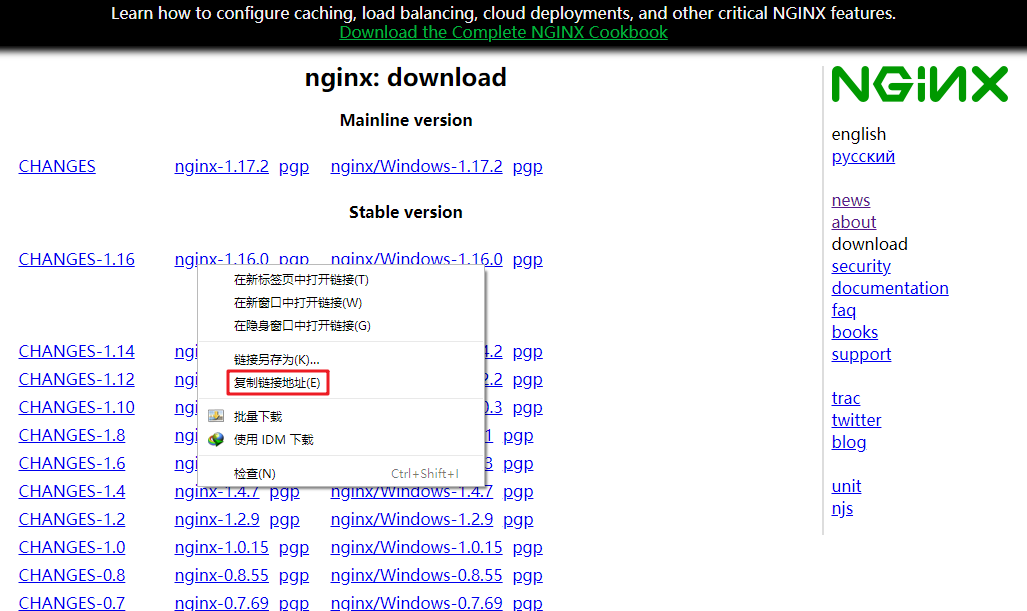
Task: Open CHANGES-1.14 link
Action: point(77,352)
